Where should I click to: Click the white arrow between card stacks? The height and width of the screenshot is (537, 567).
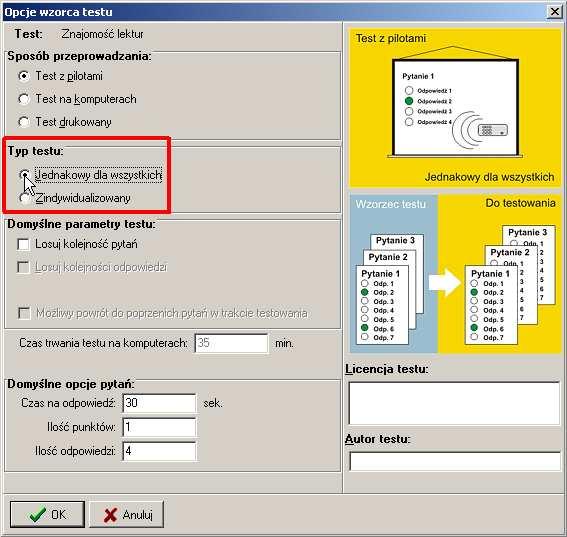coord(445,282)
